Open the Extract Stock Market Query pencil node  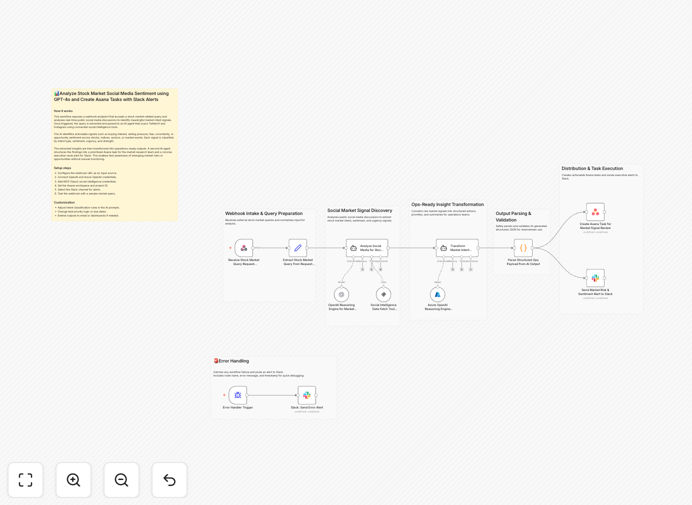click(x=298, y=248)
